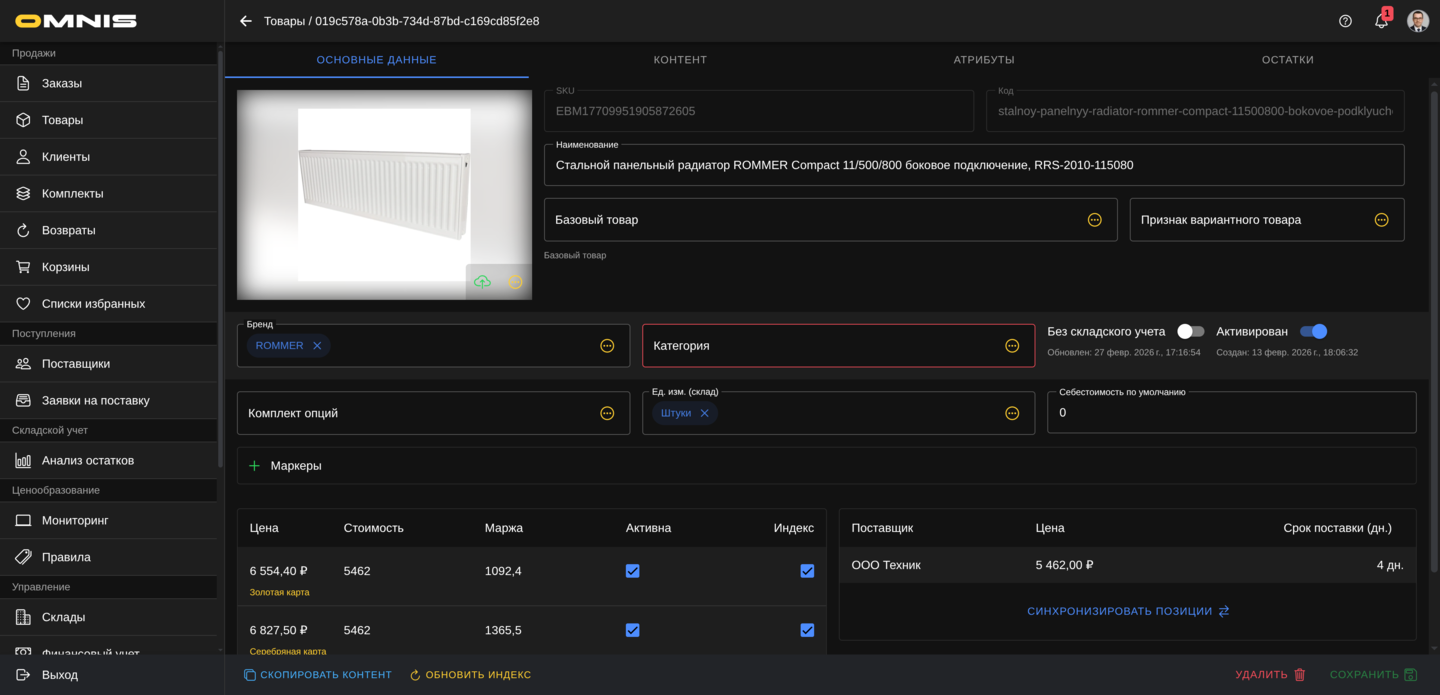Viewport: 1440px width, 695px height.
Task: Toggle the Без складского учета switch
Action: point(1190,331)
